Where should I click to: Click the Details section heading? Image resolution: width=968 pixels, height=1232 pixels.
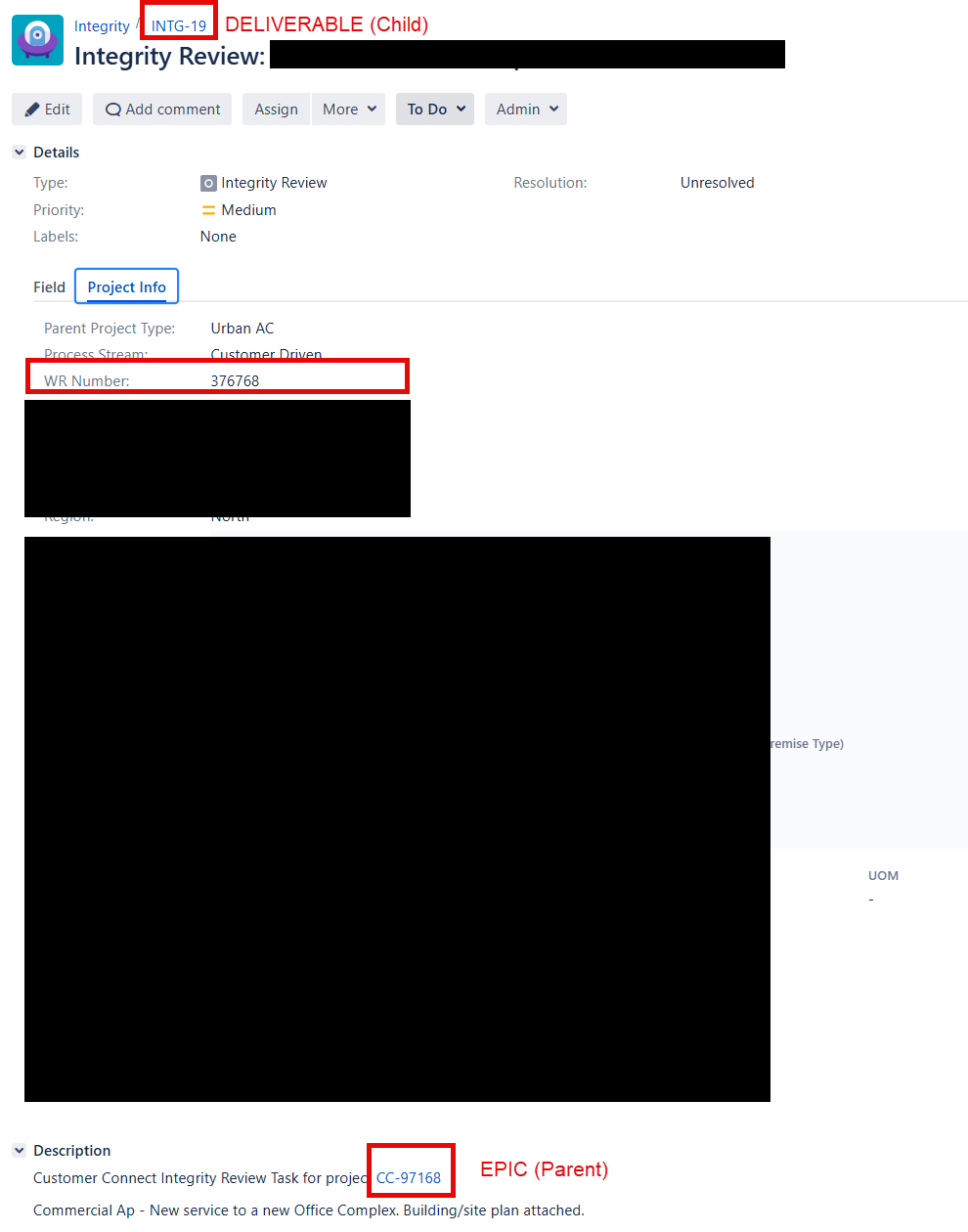[x=57, y=153]
